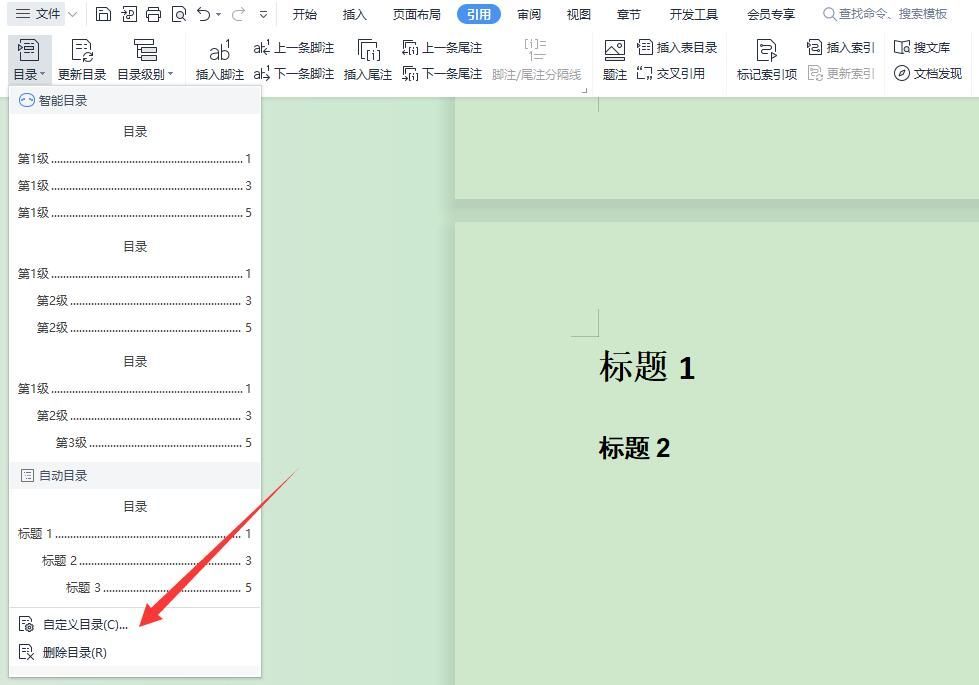Click the Save icon in quick toolbar
Image resolution: width=979 pixels, height=685 pixels.
103,14
